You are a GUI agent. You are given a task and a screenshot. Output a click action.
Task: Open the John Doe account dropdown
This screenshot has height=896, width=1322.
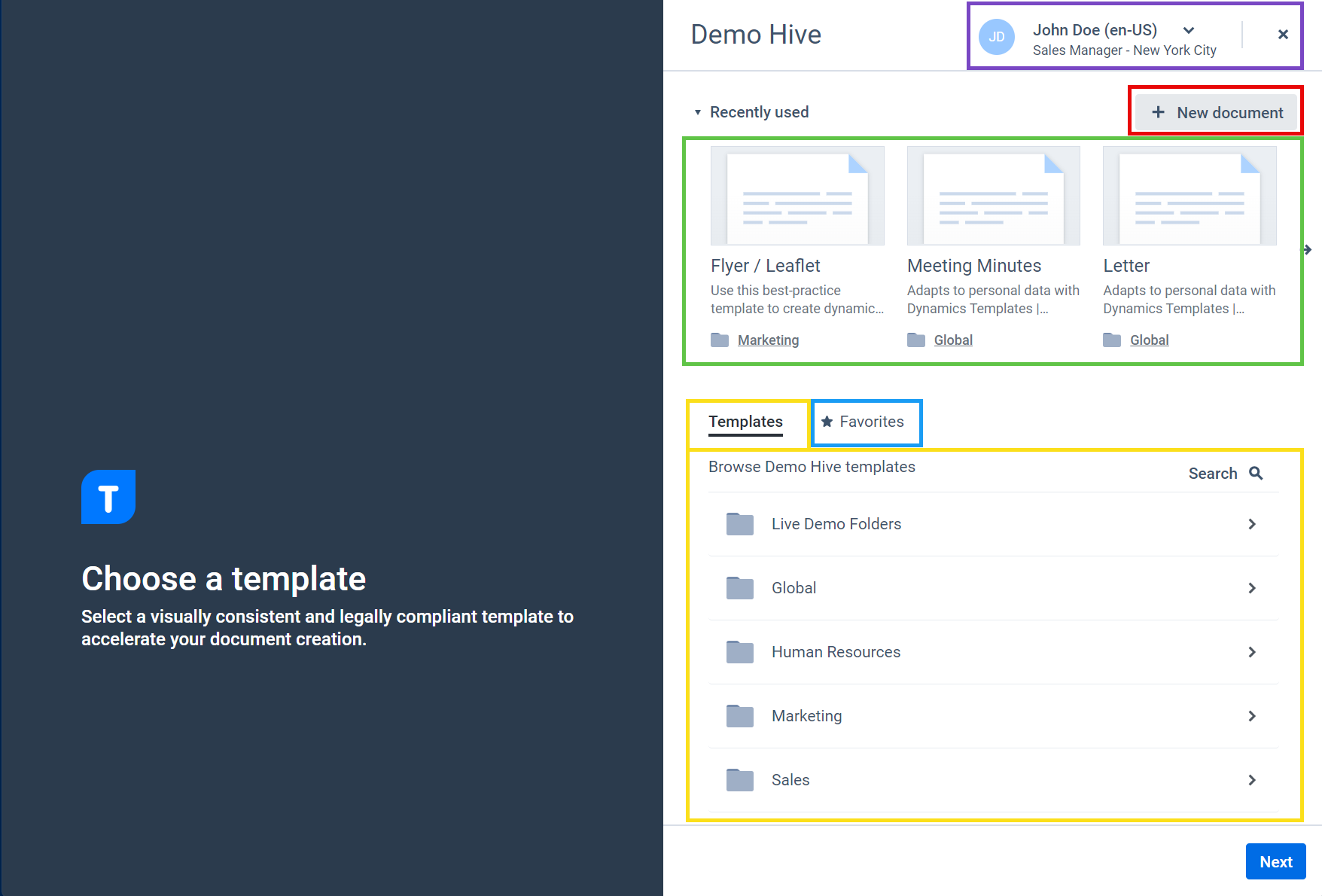1188,30
